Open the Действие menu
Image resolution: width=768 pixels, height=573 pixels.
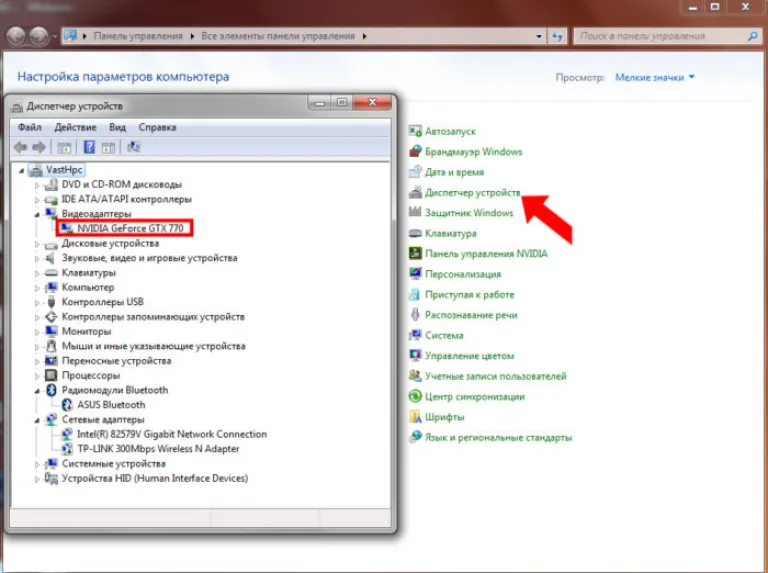click(x=75, y=127)
